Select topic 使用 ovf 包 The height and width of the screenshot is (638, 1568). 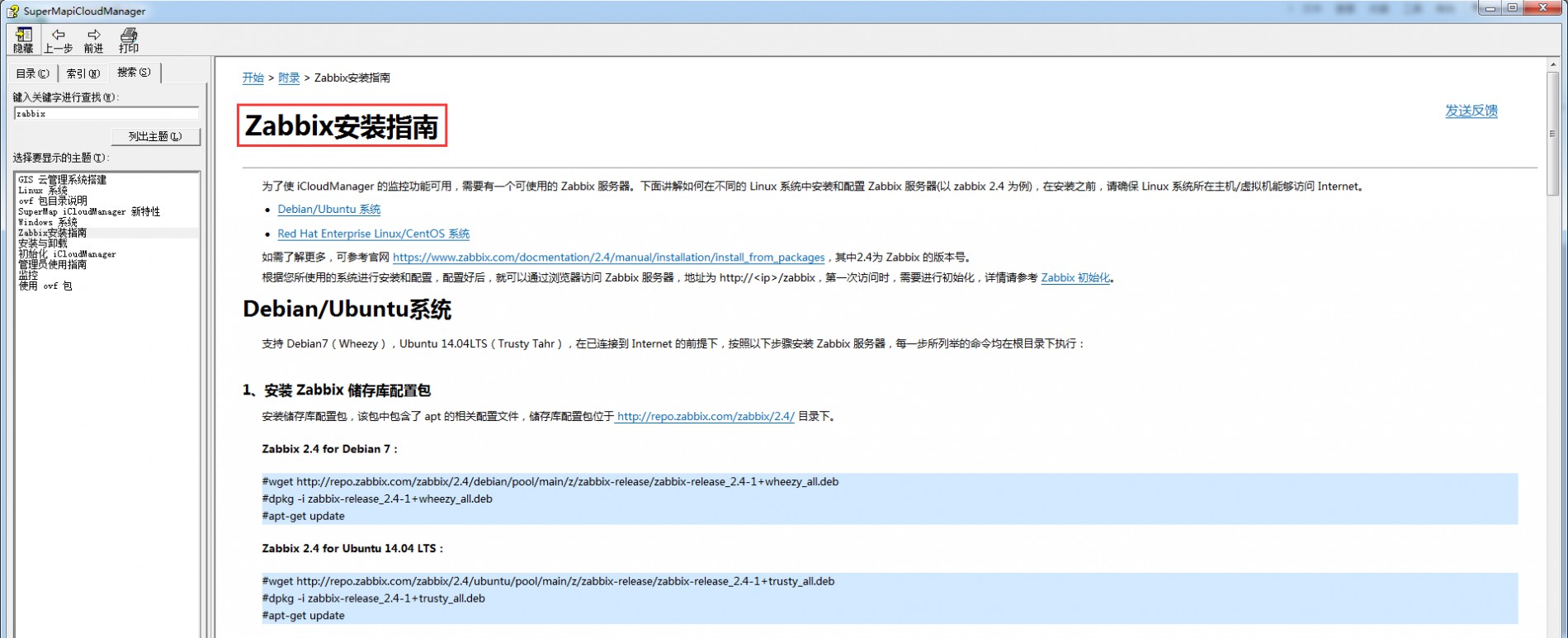pos(45,286)
